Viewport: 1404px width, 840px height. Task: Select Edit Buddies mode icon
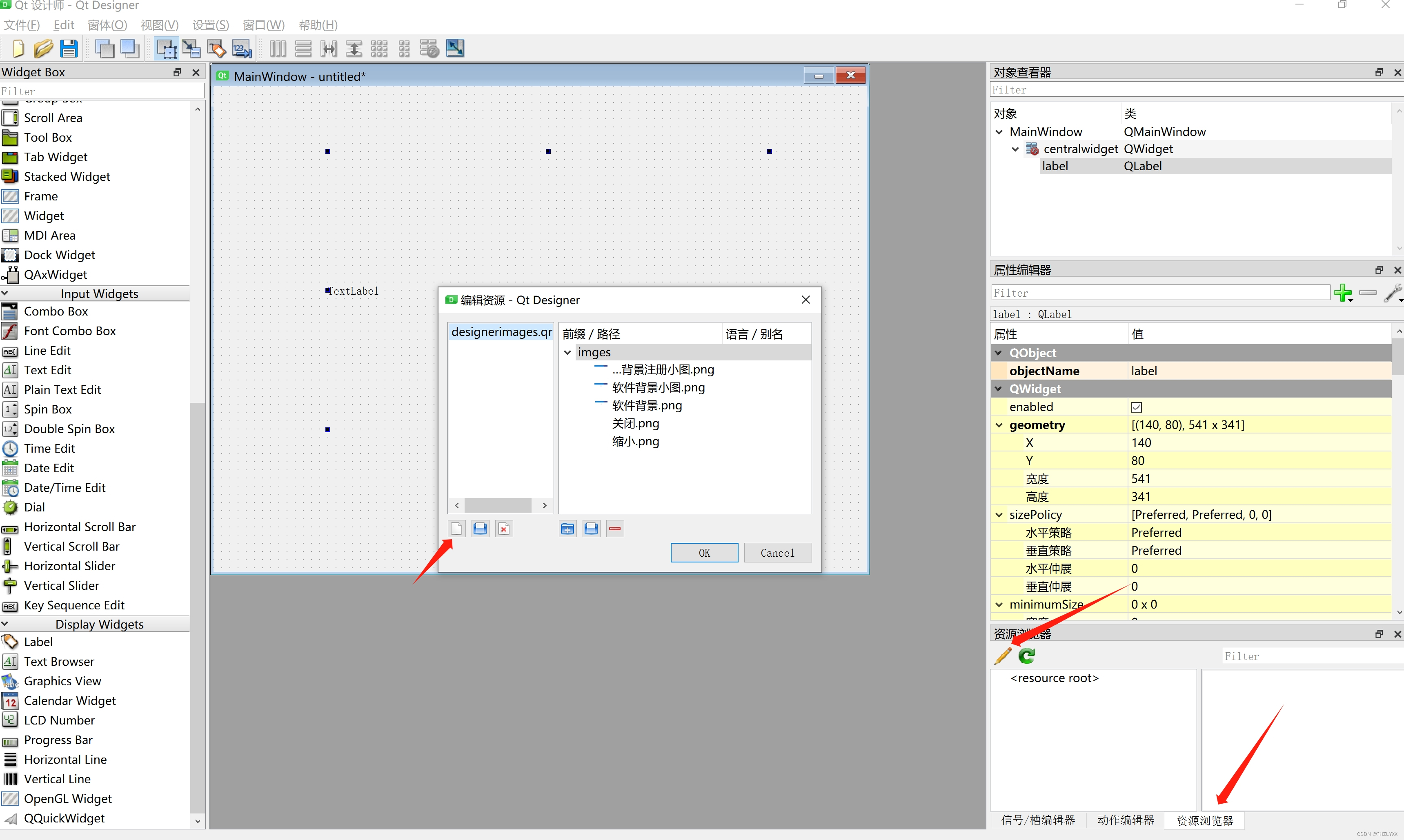[216, 49]
